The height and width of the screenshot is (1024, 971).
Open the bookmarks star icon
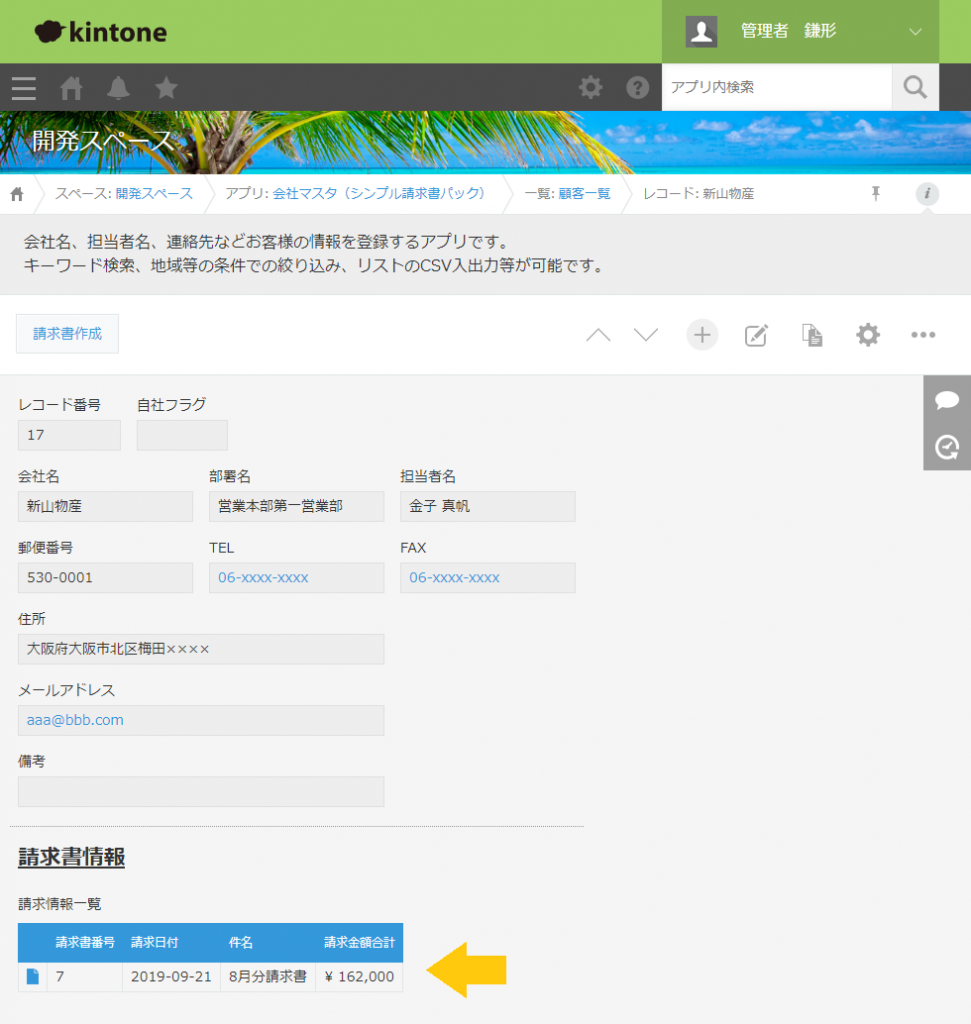coord(166,88)
